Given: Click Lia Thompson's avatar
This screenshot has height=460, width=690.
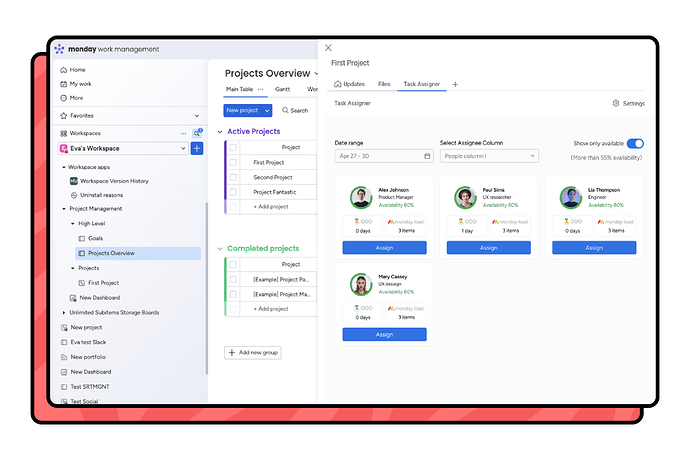Looking at the screenshot, I should [x=571, y=197].
